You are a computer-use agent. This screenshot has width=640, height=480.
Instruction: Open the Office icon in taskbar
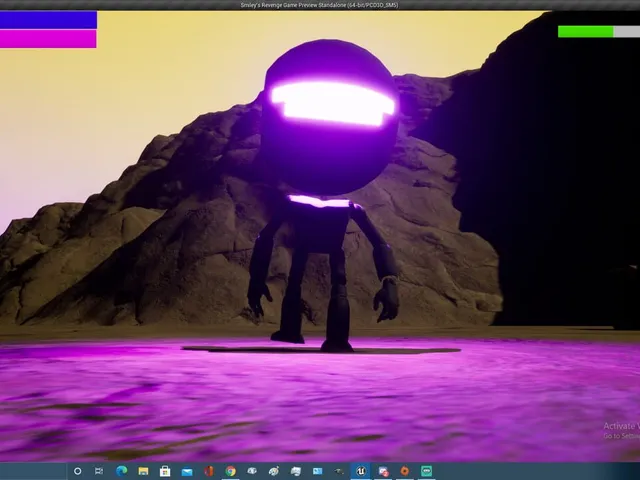click(x=209, y=471)
